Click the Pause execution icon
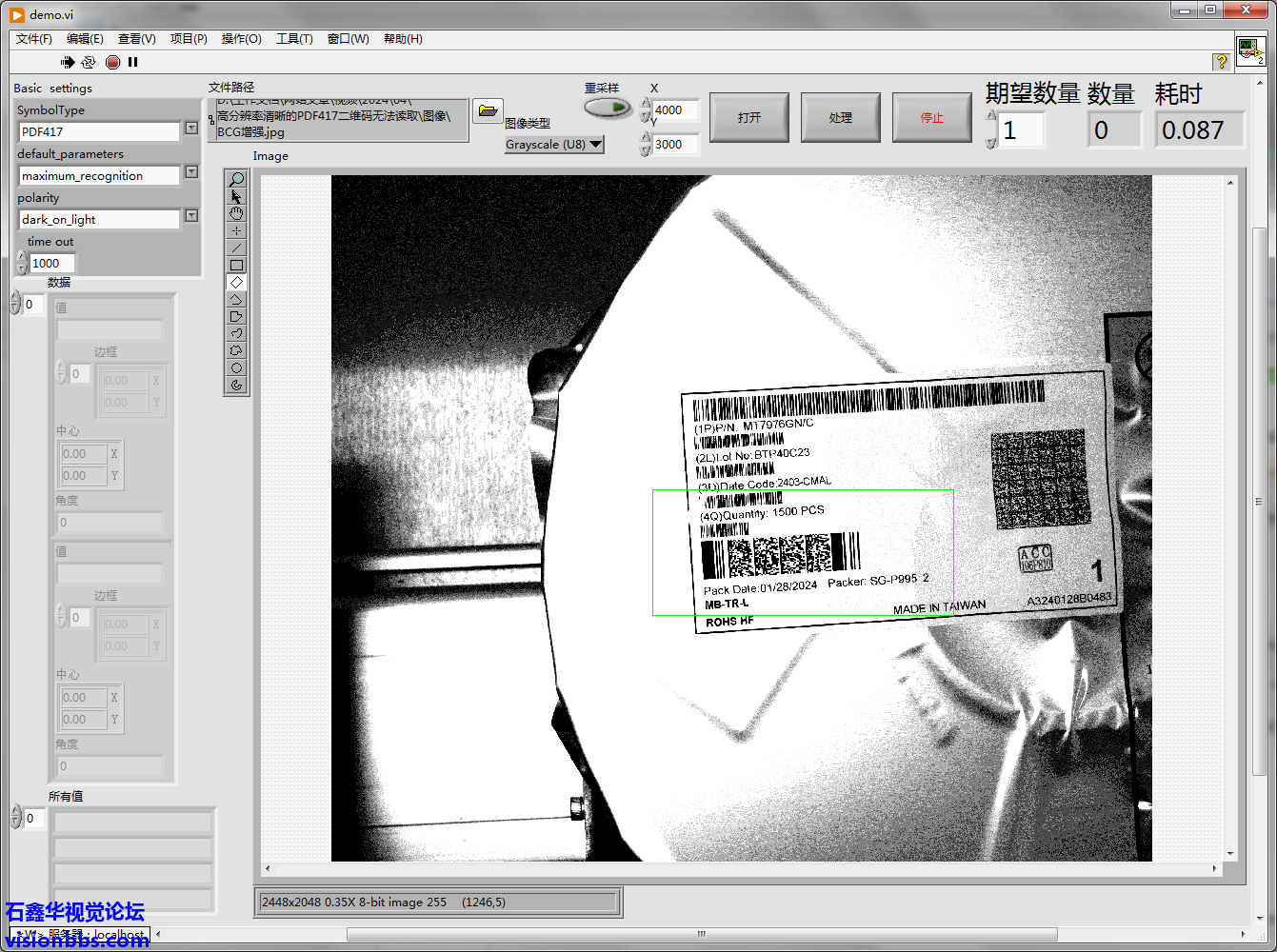The width and height of the screenshot is (1277, 952). coord(133,62)
